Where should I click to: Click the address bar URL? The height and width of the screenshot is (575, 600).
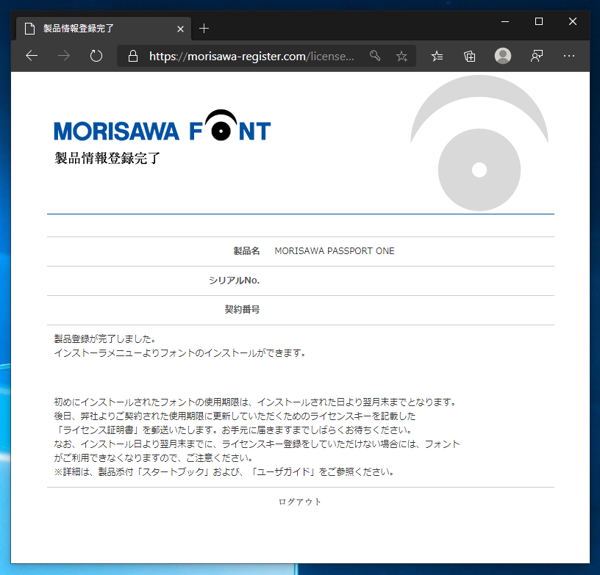point(252,56)
